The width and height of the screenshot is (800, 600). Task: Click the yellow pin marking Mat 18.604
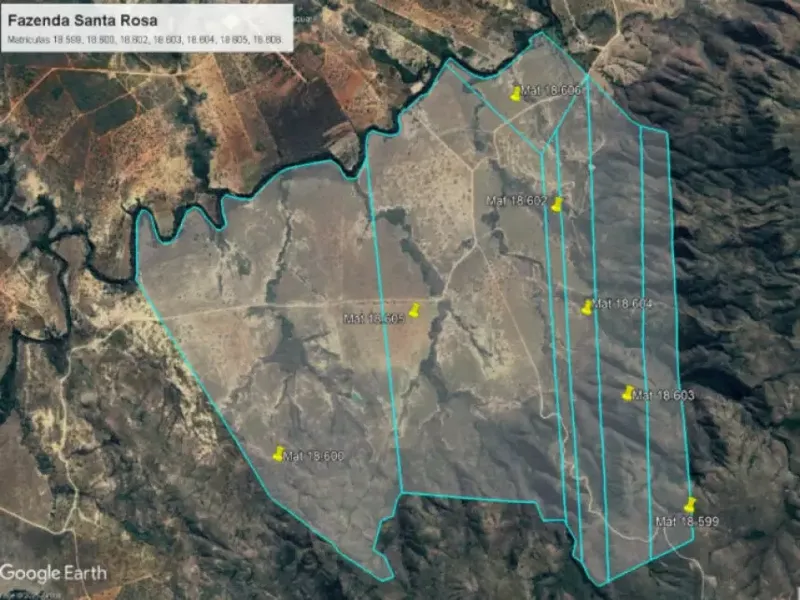(587, 307)
